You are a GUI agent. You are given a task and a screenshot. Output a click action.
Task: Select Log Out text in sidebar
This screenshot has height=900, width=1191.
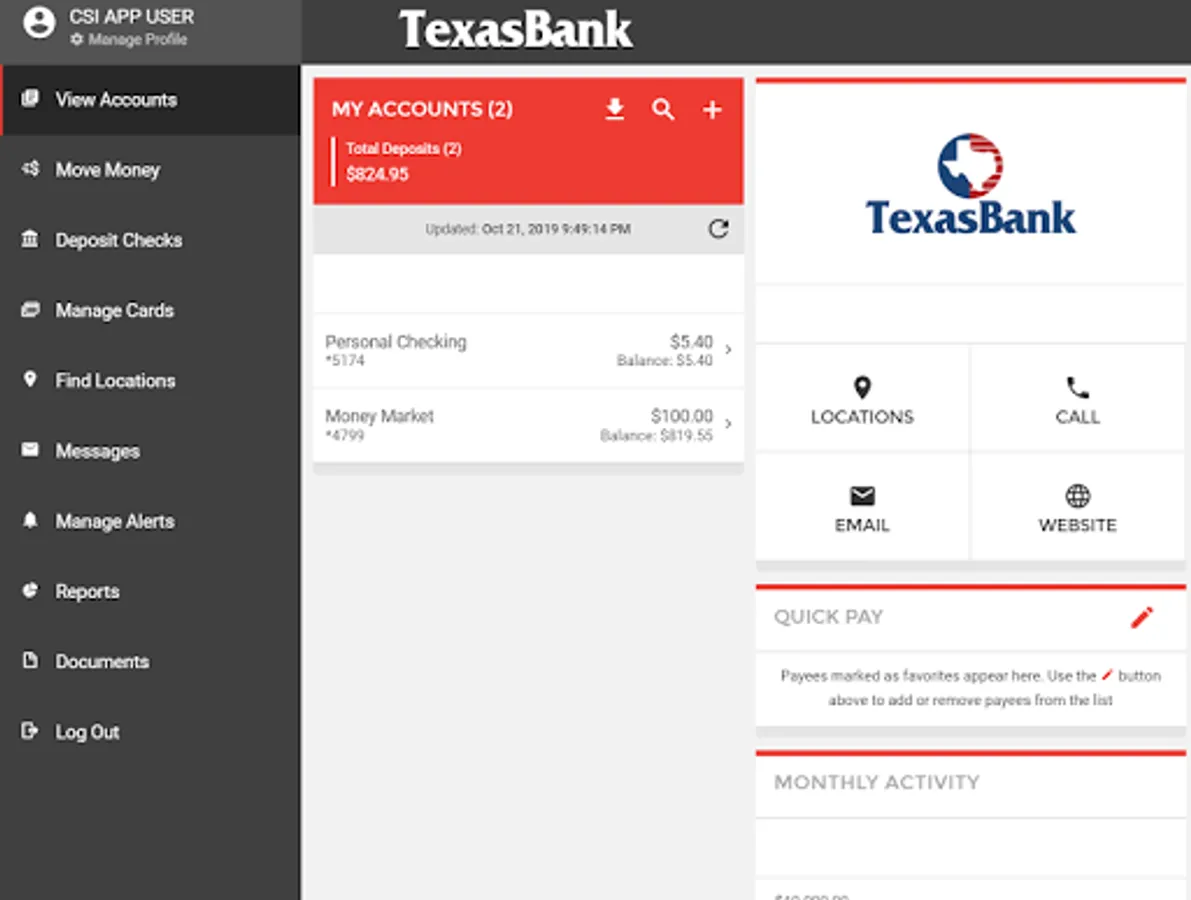87,732
